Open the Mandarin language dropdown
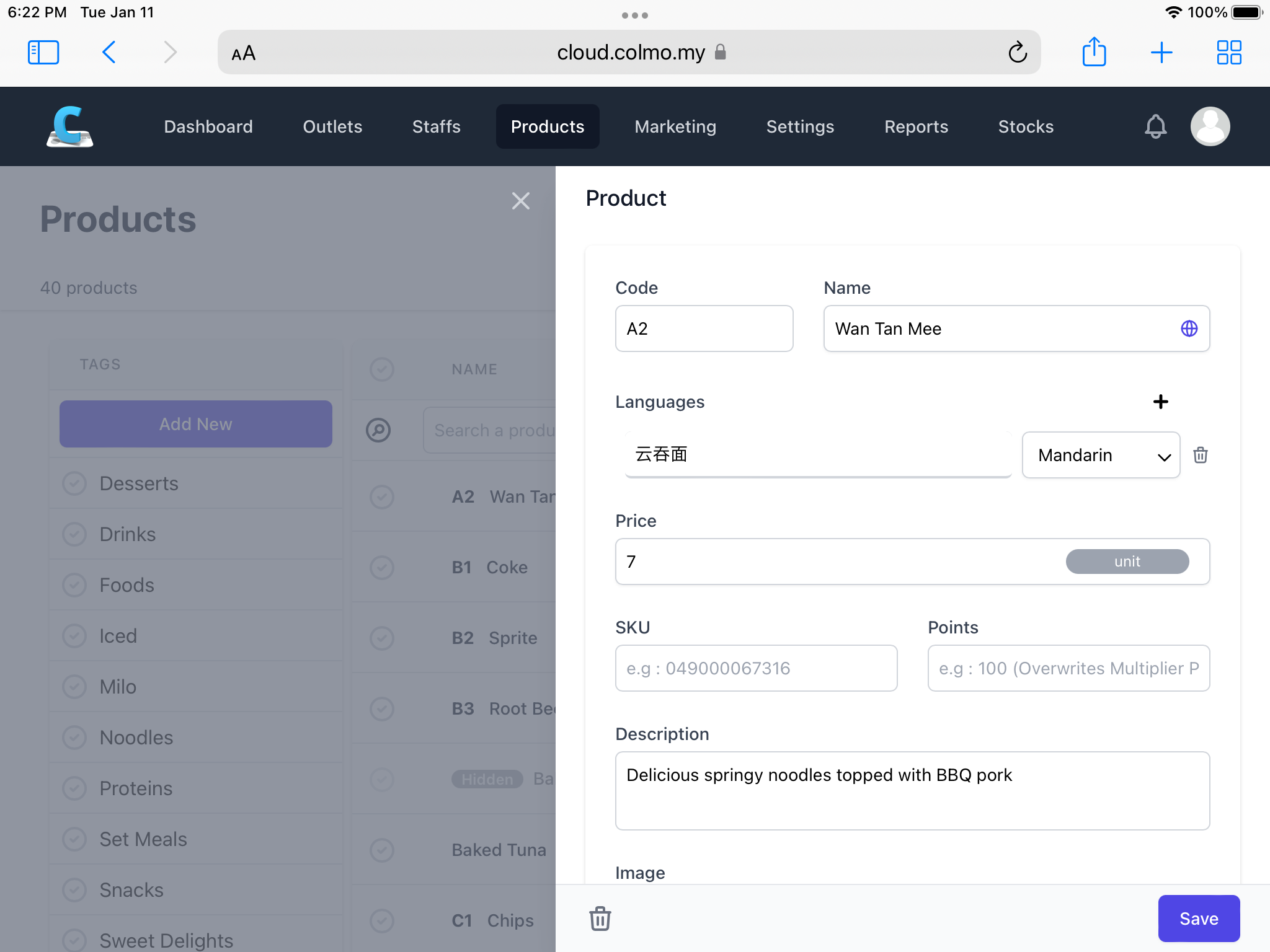Viewport: 1270px width, 952px height. 1101,455
